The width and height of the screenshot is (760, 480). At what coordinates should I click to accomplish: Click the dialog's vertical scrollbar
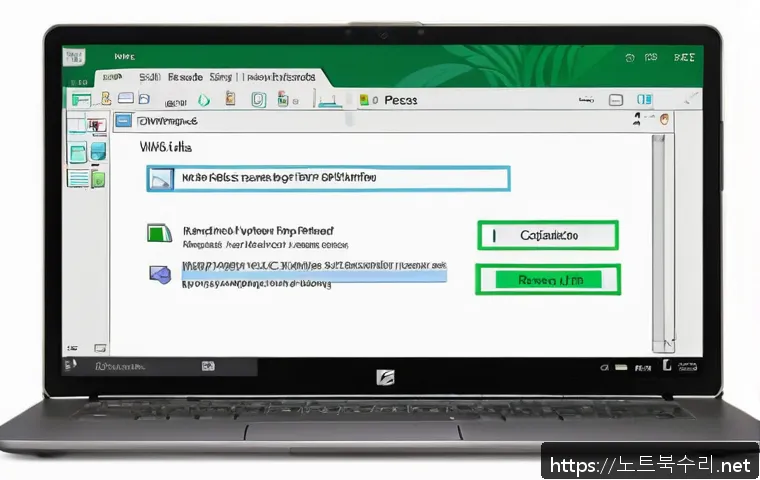[657, 240]
